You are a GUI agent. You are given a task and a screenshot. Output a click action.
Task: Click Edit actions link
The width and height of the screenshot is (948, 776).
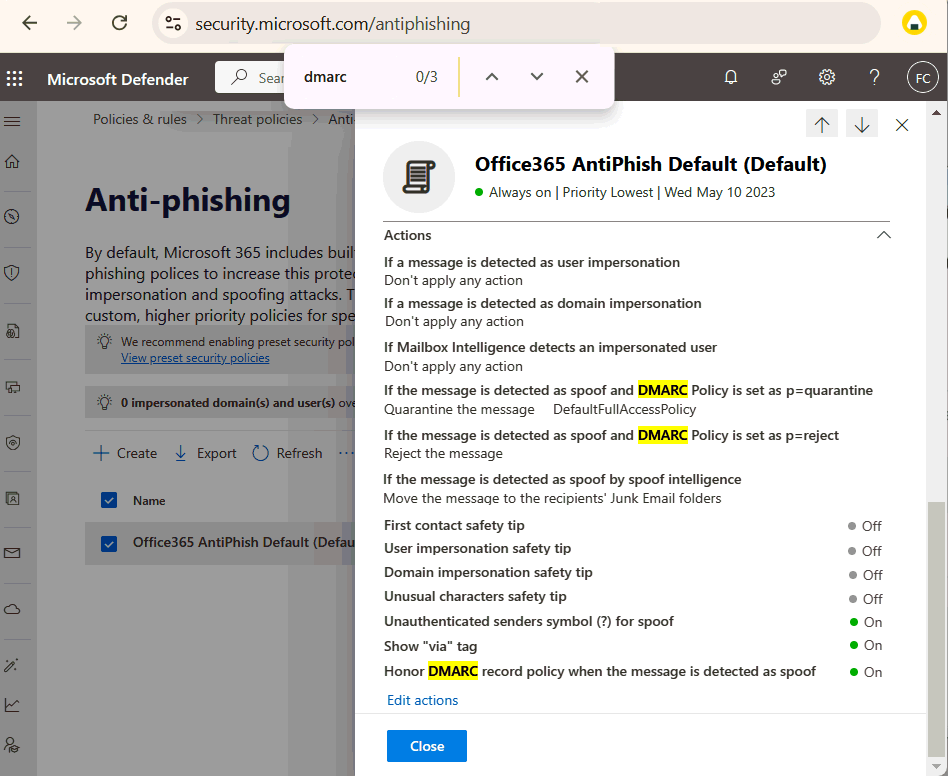coord(423,700)
